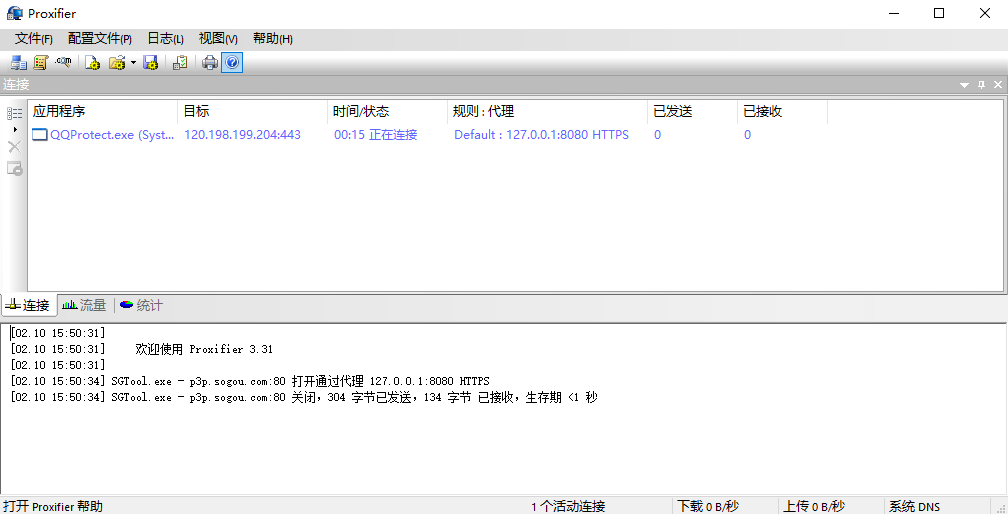The width and height of the screenshot is (1008, 514).
Task: Sort by 应用程序 column header
Action: pos(103,111)
